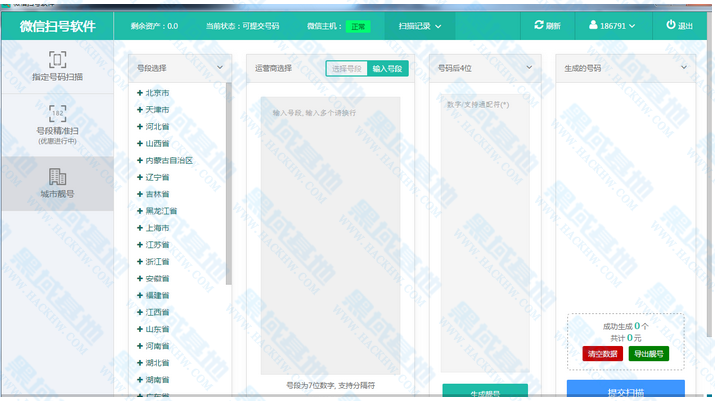Open the 186791 account dropdown
Screen dimensions: 715x401
click(x=612, y=26)
